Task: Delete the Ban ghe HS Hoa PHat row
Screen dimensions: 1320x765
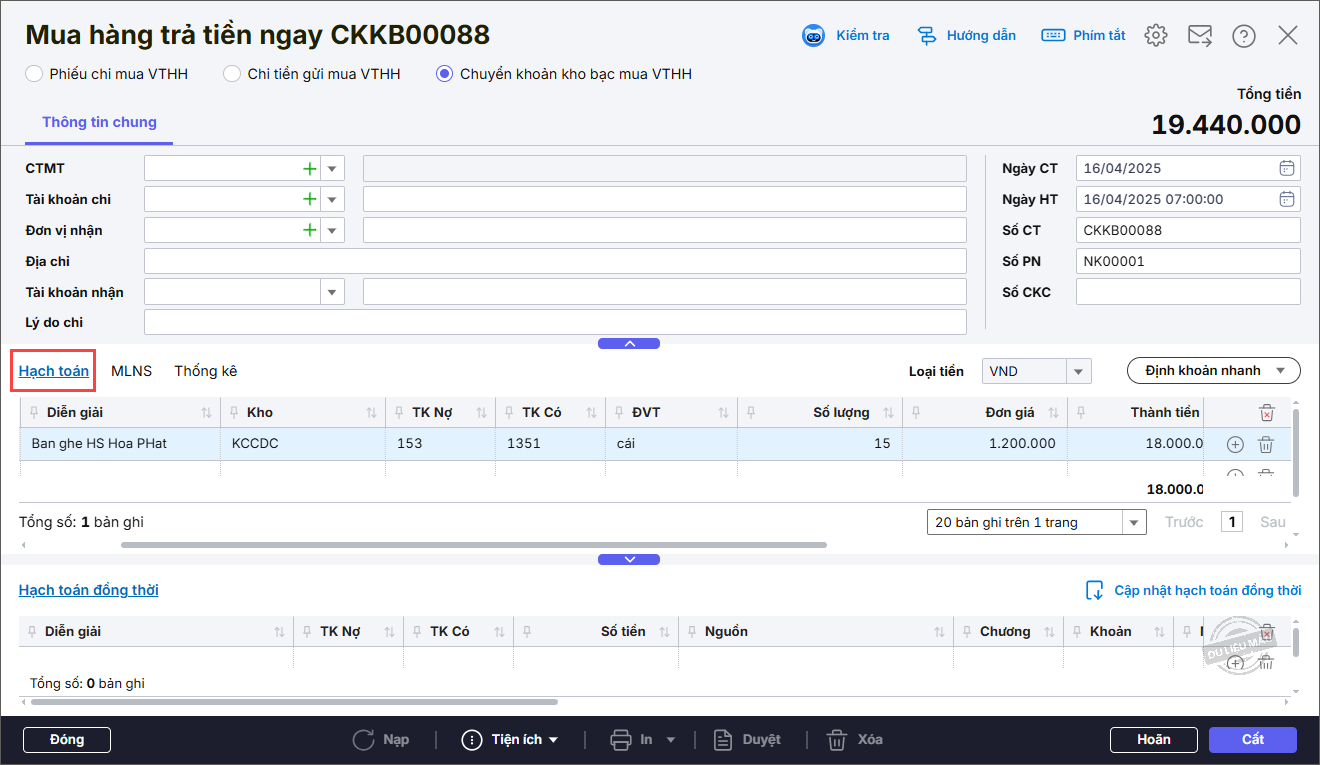Action: tap(1266, 444)
